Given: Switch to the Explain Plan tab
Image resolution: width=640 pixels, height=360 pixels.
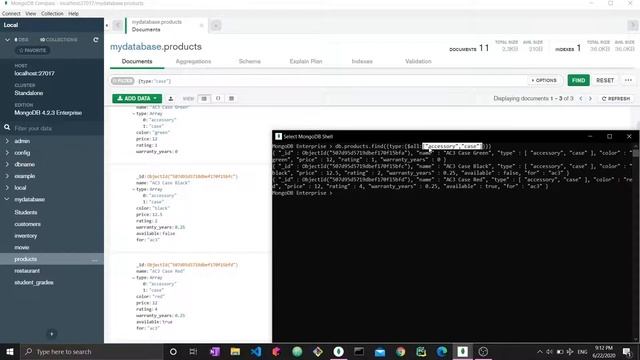Looking at the screenshot, I should [306, 61].
